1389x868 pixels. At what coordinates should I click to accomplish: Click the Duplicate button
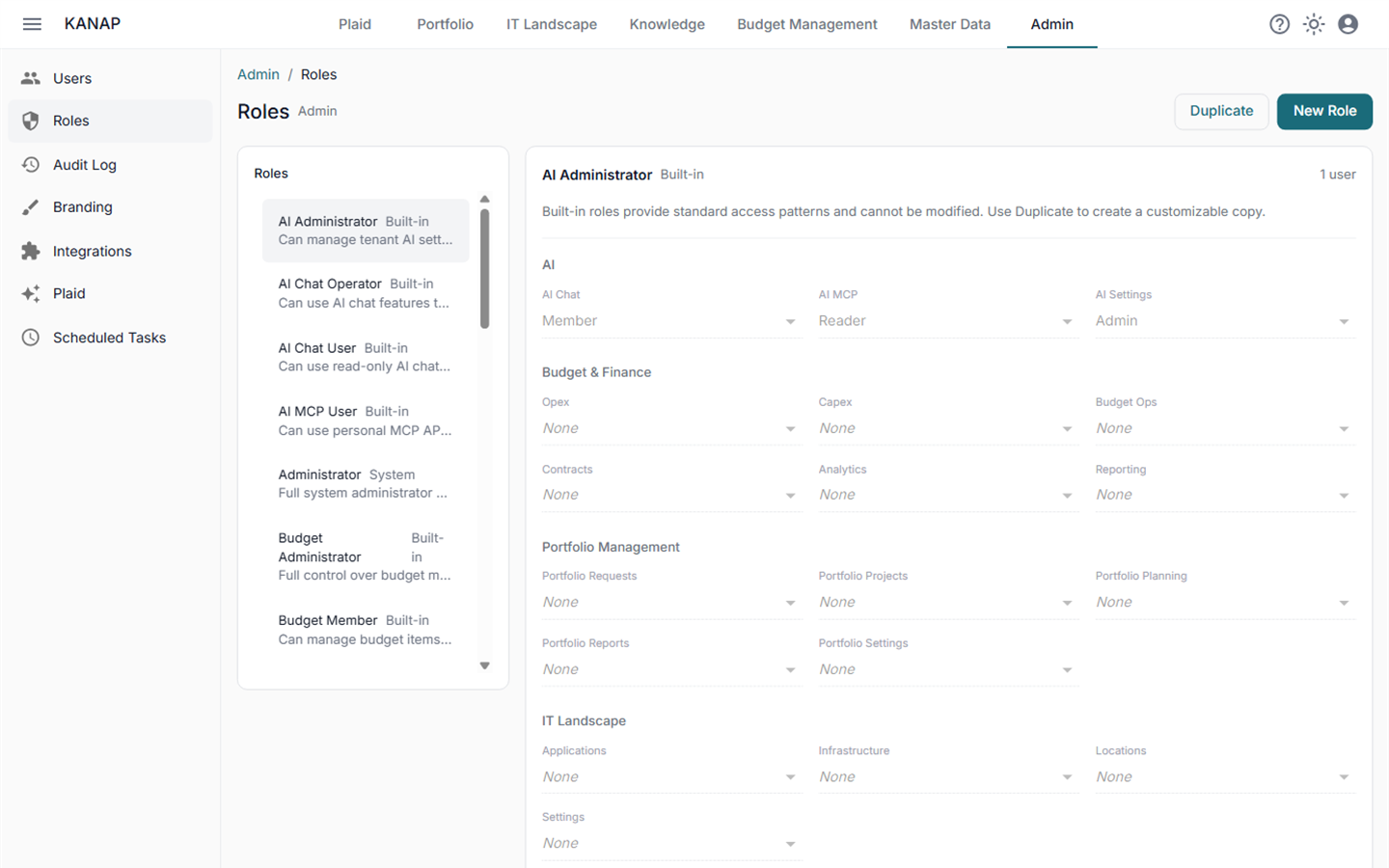pos(1221,111)
